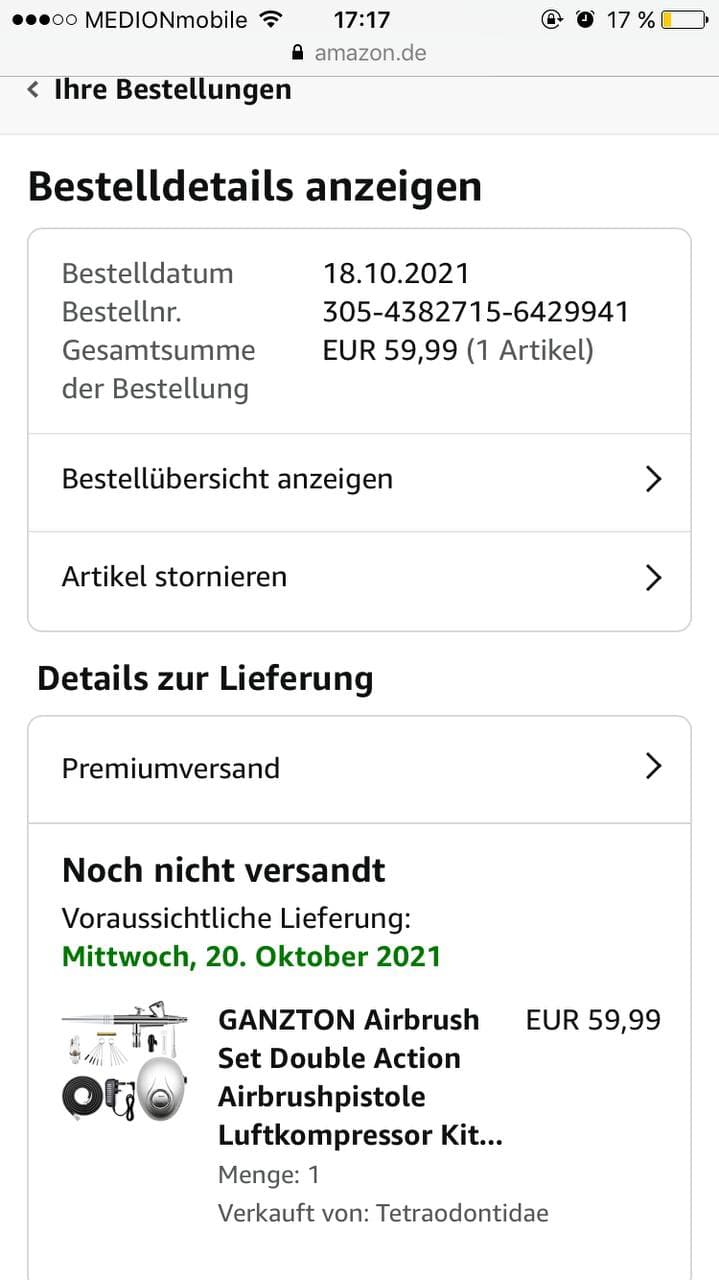The image size is (719, 1280).
Task: Tap the battery icon in status bar
Action: (x=682, y=20)
